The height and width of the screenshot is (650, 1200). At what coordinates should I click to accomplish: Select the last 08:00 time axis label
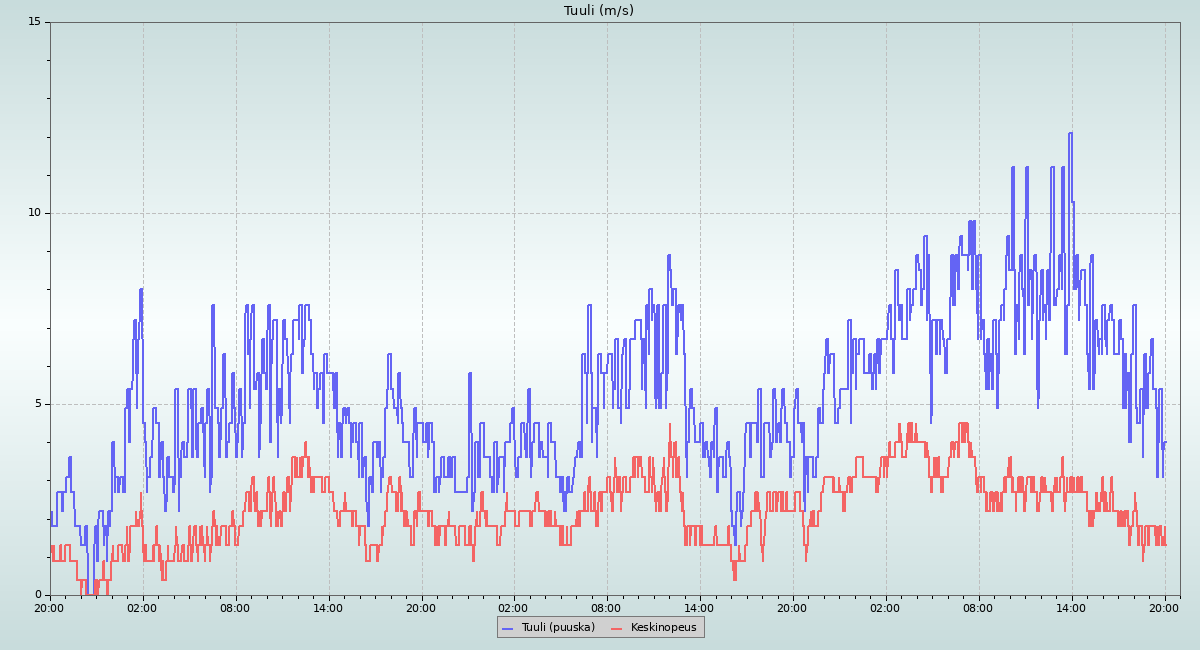pos(979,607)
